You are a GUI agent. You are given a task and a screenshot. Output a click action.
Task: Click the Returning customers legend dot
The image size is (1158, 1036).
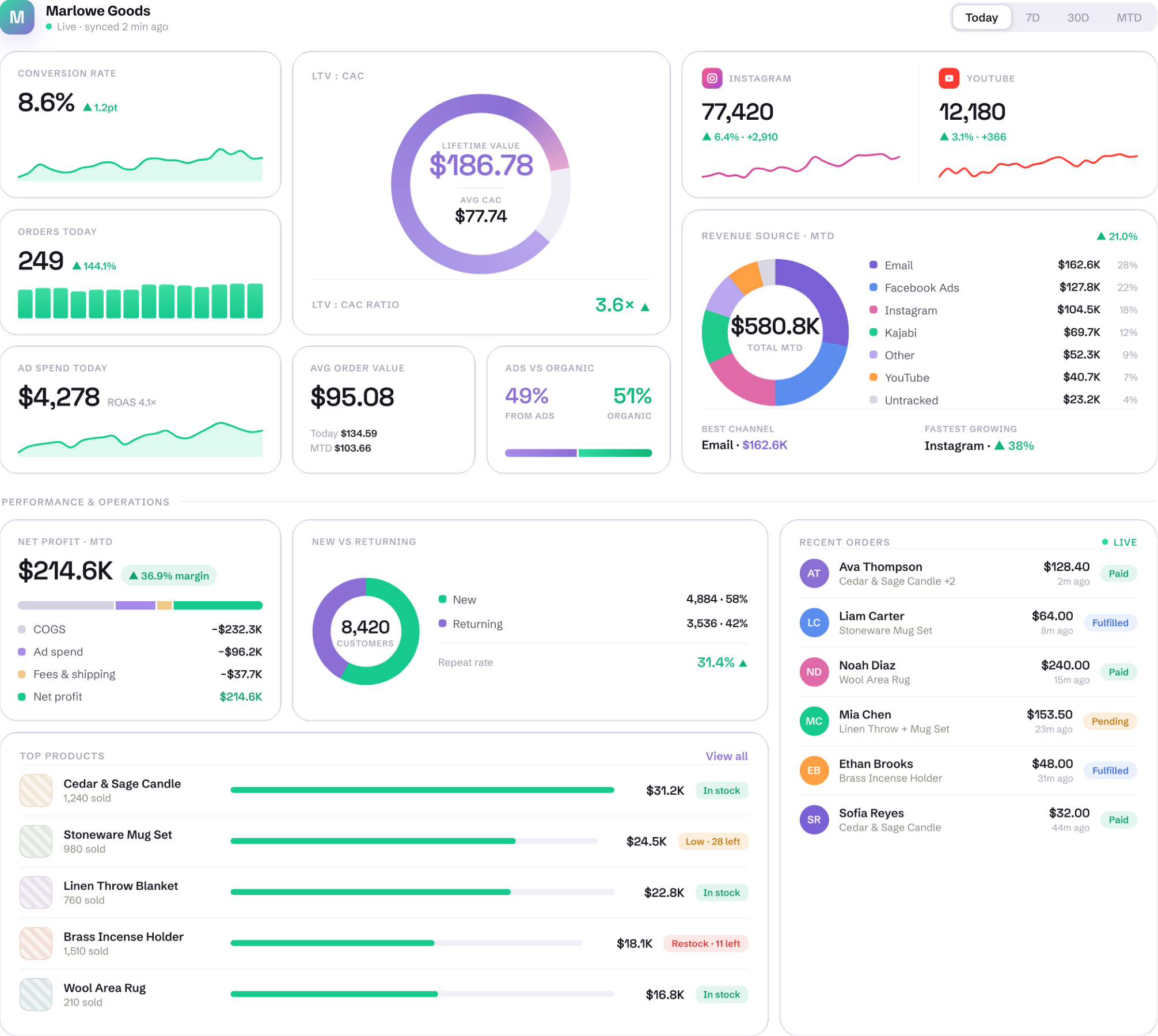[x=442, y=624]
